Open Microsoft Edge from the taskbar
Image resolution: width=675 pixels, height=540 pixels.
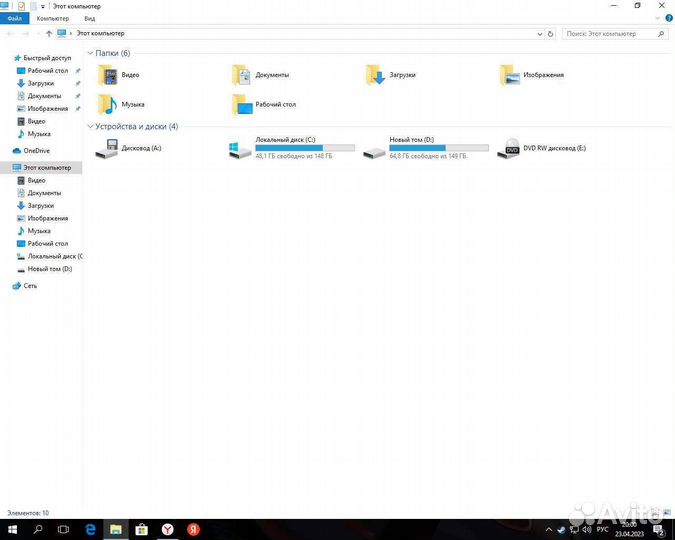point(89,528)
